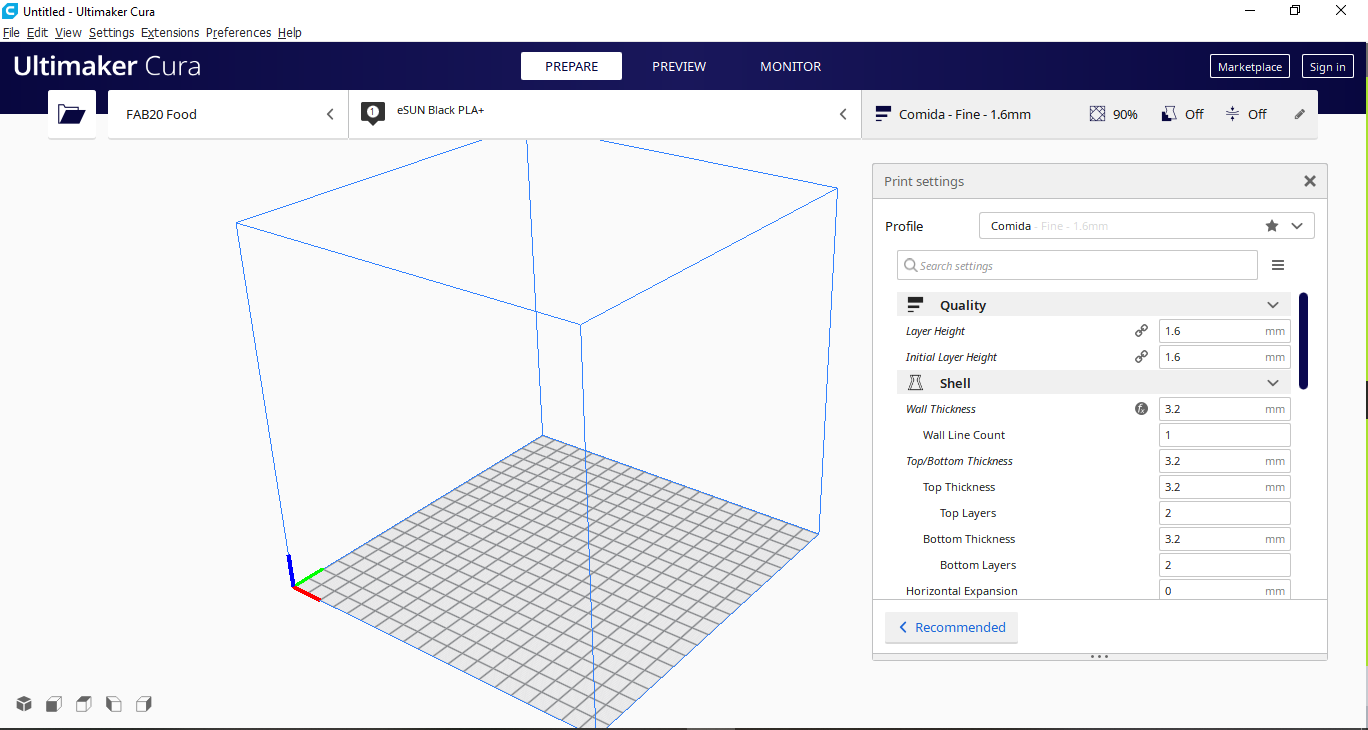This screenshot has height=730, width=1368.
Task: Open the View menu
Action: pyautogui.click(x=68, y=33)
